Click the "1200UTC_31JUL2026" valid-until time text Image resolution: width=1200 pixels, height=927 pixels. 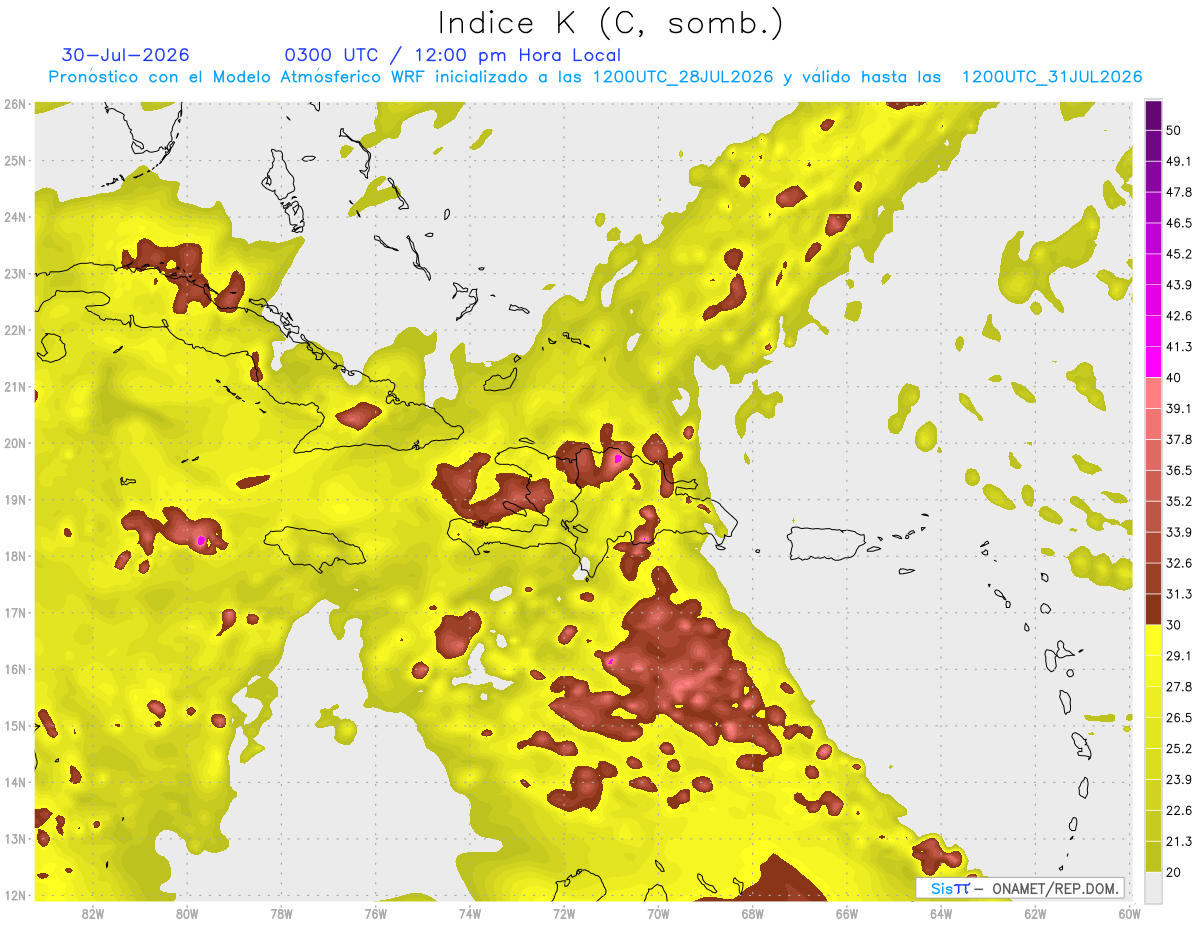pos(1052,77)
